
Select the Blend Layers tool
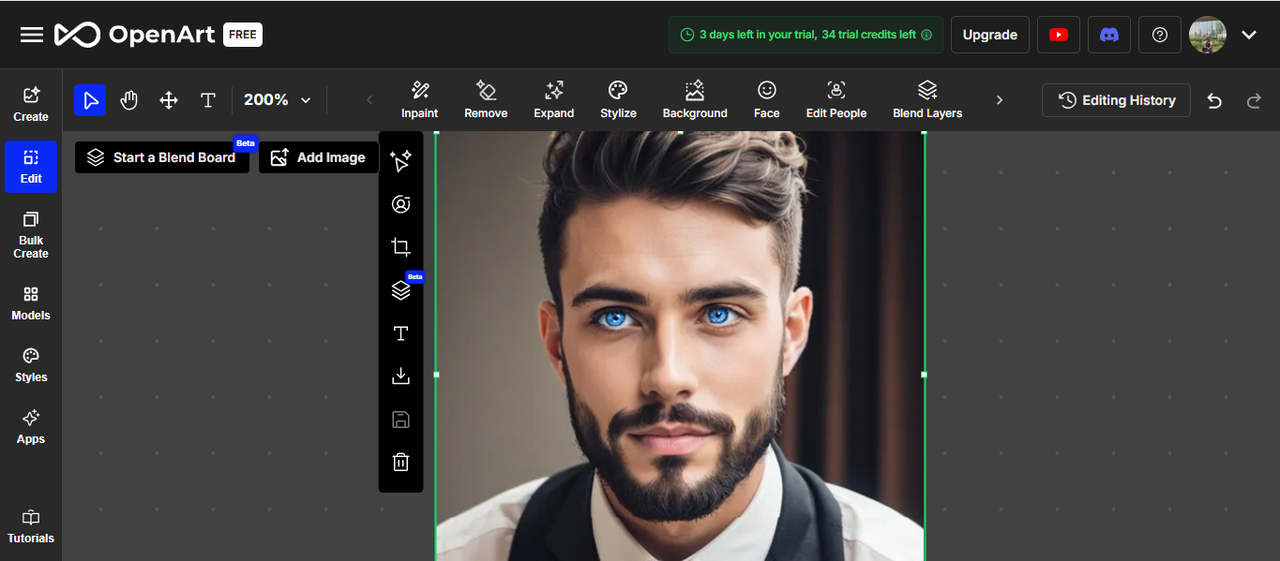tap(928, 100)
